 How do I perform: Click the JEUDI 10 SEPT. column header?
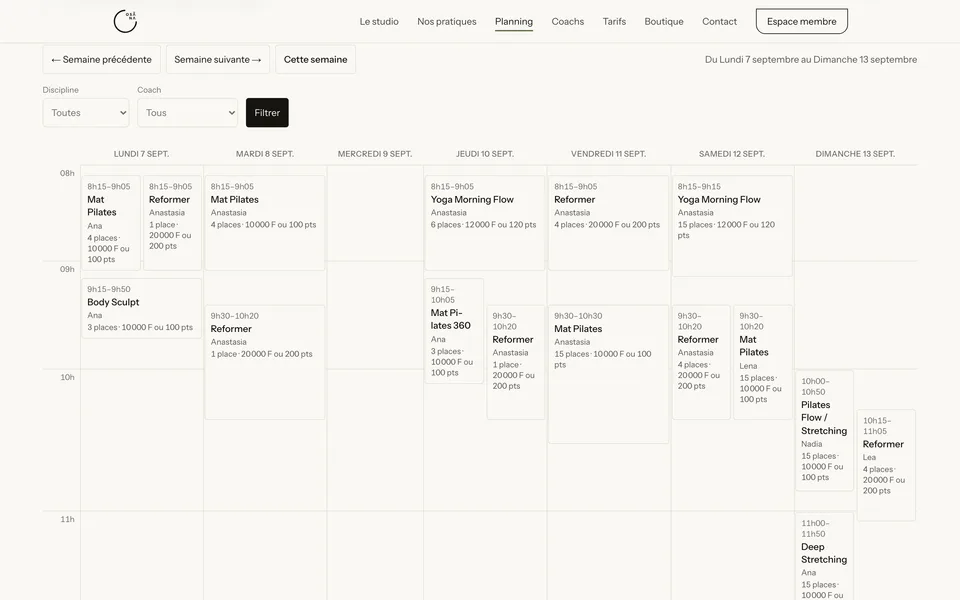coord(484,154)
